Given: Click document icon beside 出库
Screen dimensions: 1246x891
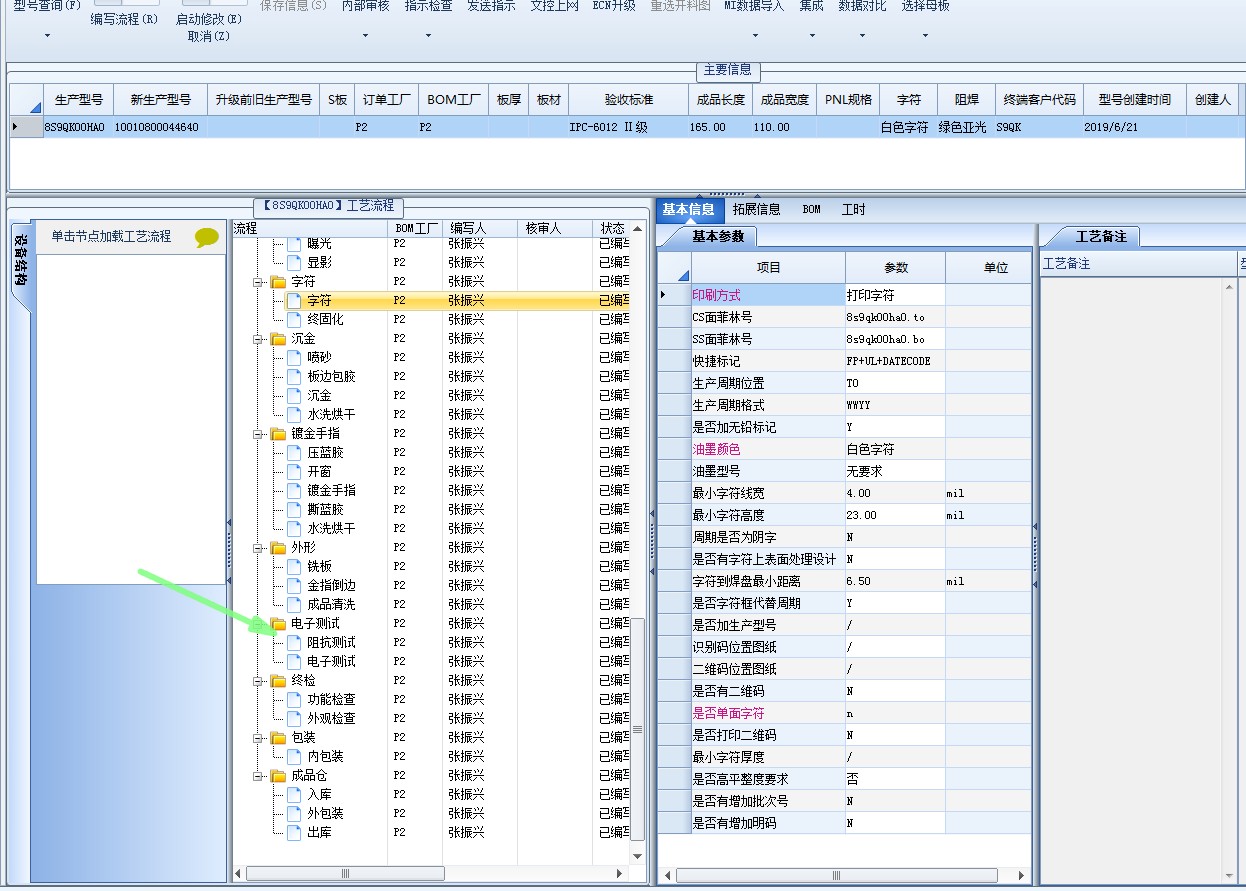Looking at the screenshot, I should click(294, 832).
